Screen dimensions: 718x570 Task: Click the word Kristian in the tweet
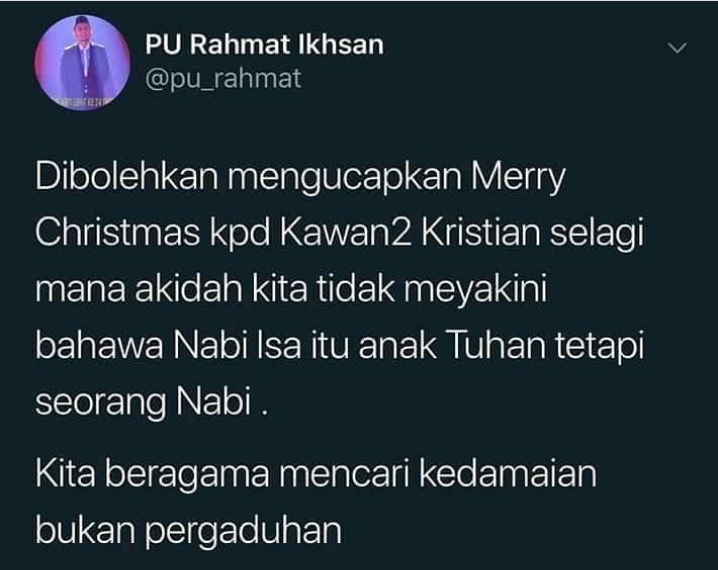(x=481, y=233)
